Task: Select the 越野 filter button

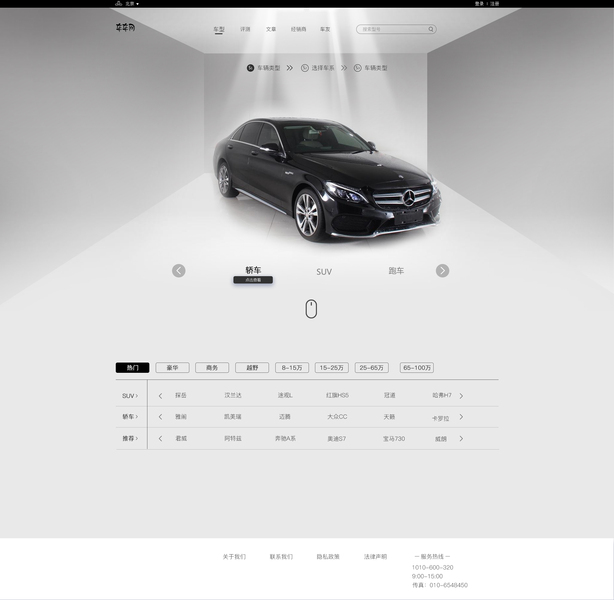Action: (252, 367)
